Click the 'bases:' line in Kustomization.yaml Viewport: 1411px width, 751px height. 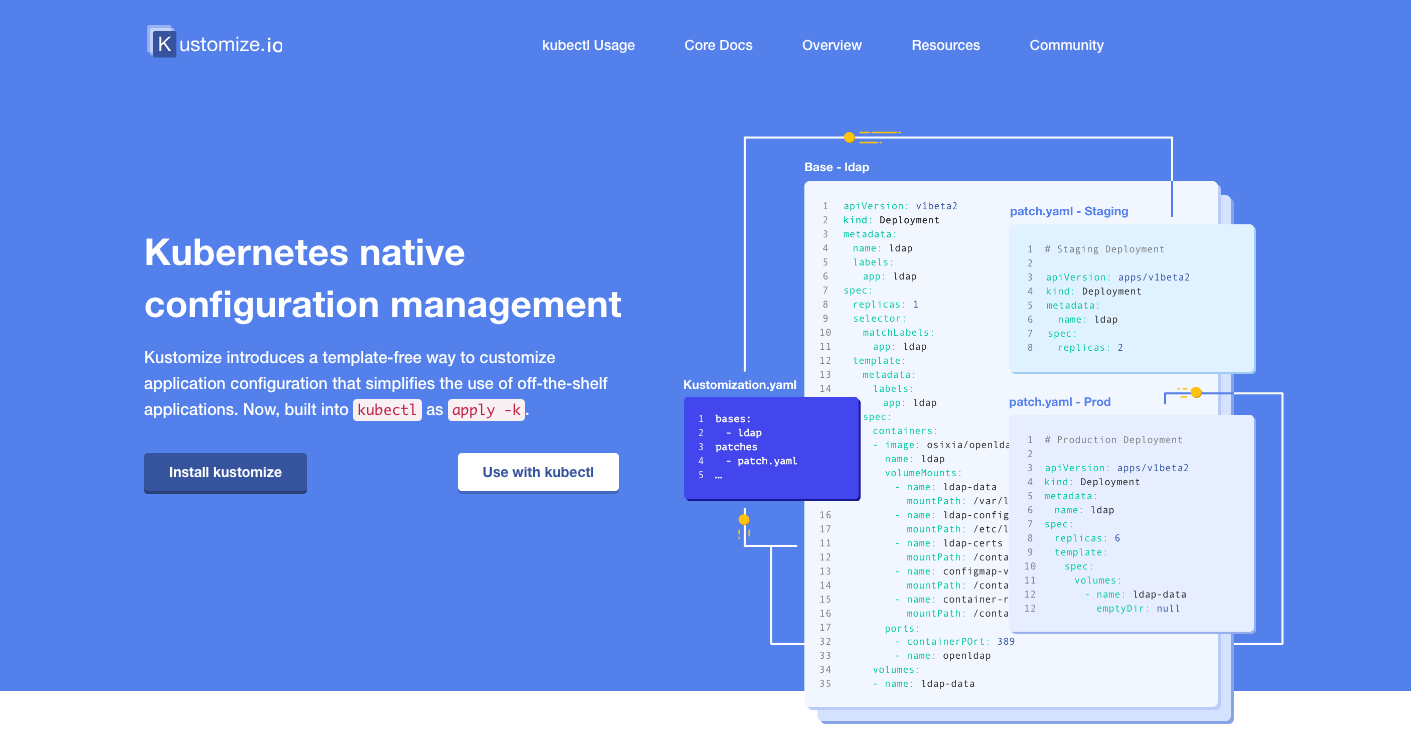click(x=733, y=419)
